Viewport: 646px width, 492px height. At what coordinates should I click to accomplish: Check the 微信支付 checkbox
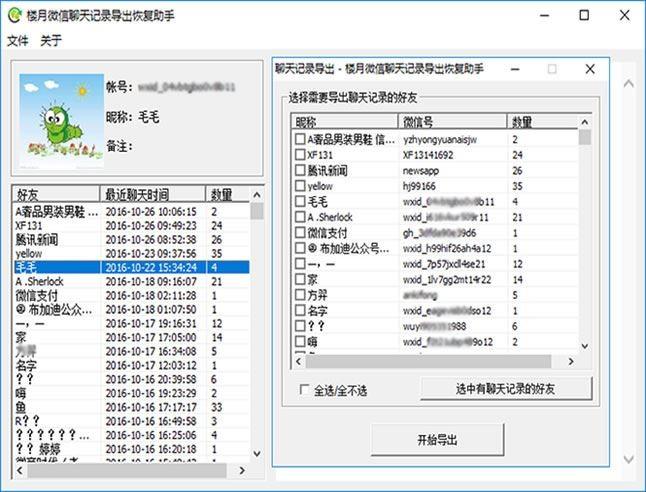point(300,232)
